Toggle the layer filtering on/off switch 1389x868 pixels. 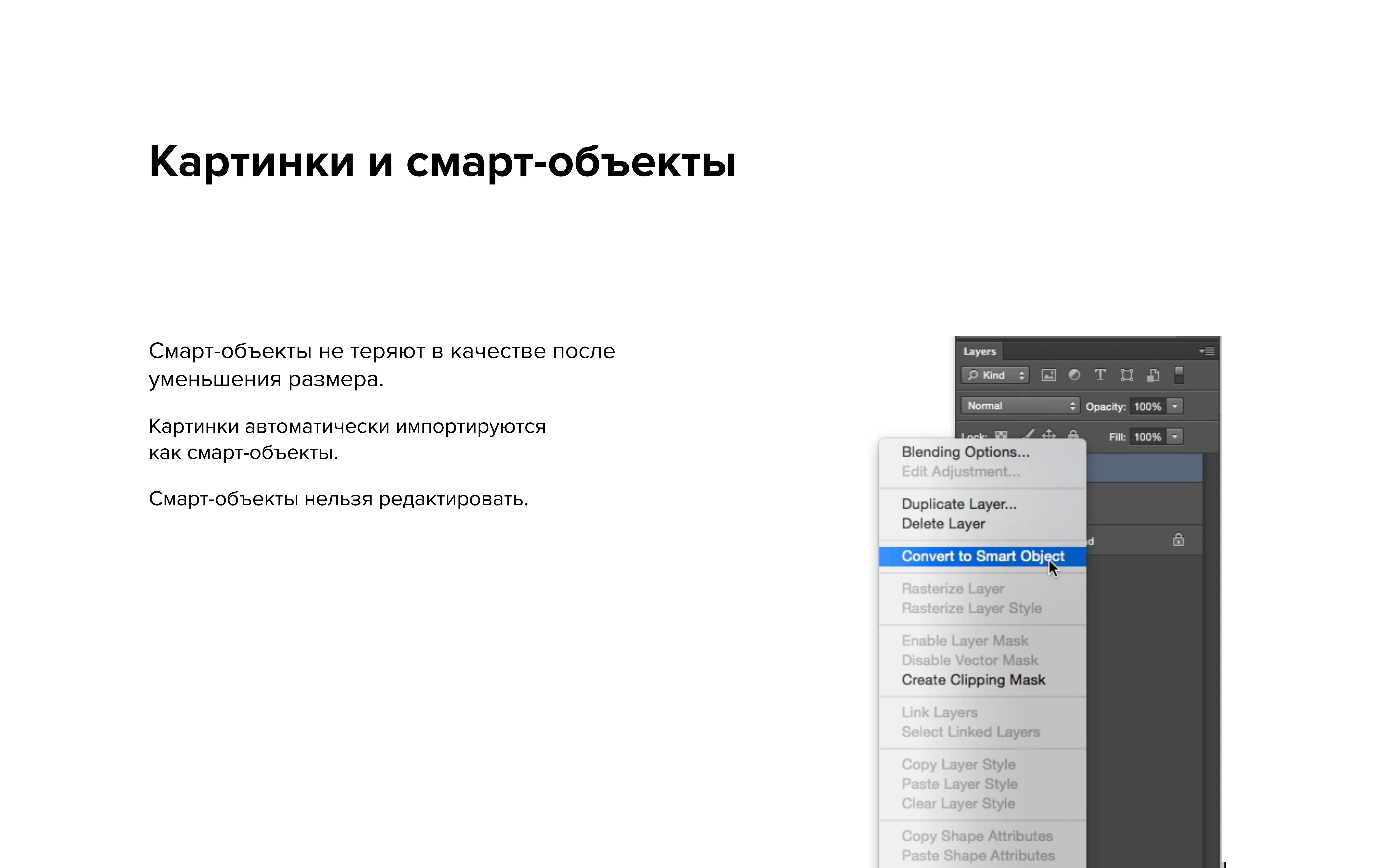tap(1179, 375)
